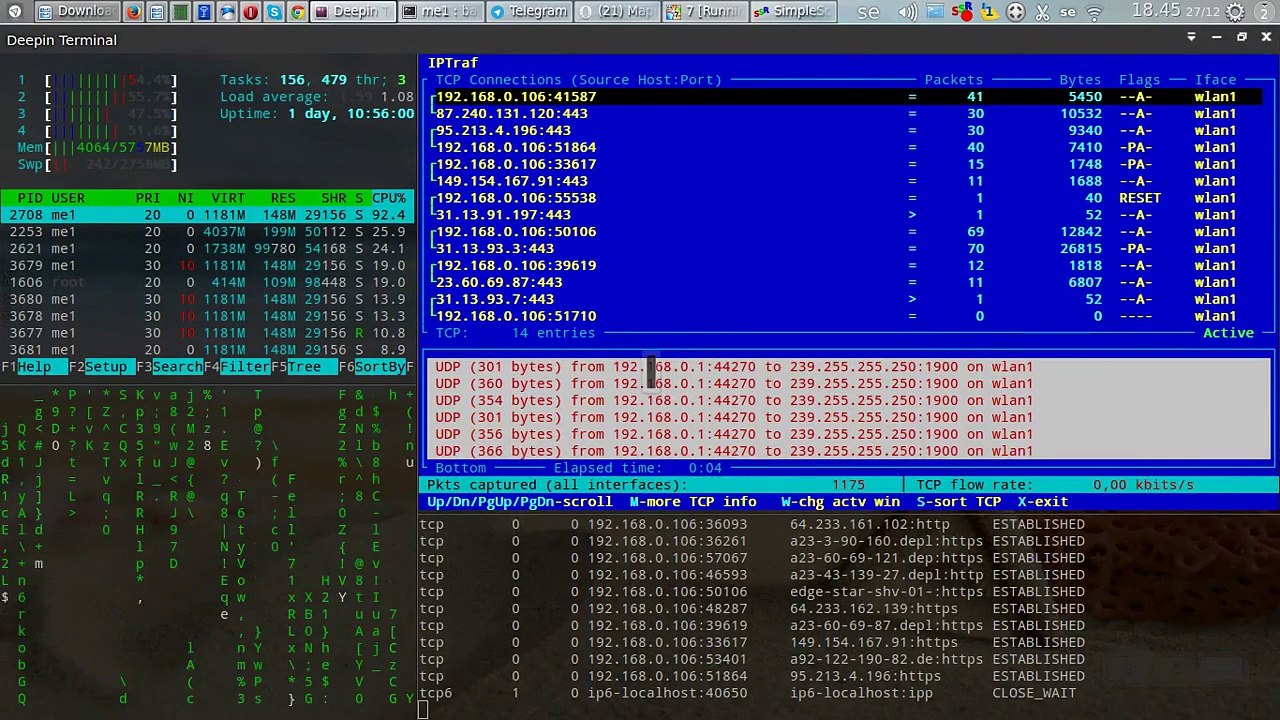The width and height of the screenshot is (1280, 720).
Task: Click the 'Pkts captured (all interfaces)' status
Action: tap(557, 485)
